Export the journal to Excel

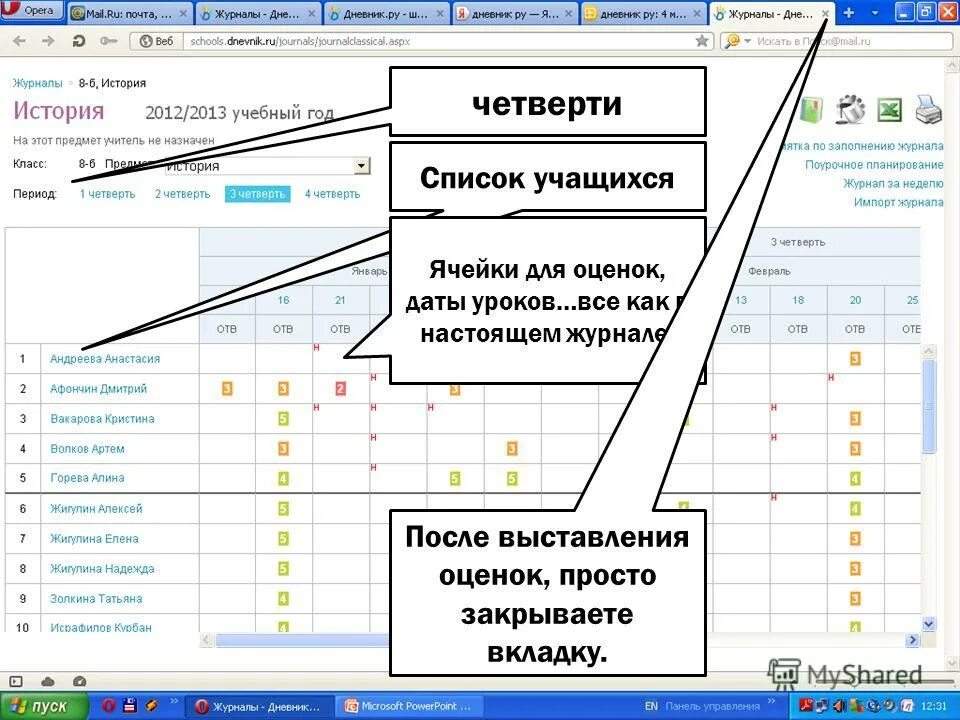(x=890, y=110)
